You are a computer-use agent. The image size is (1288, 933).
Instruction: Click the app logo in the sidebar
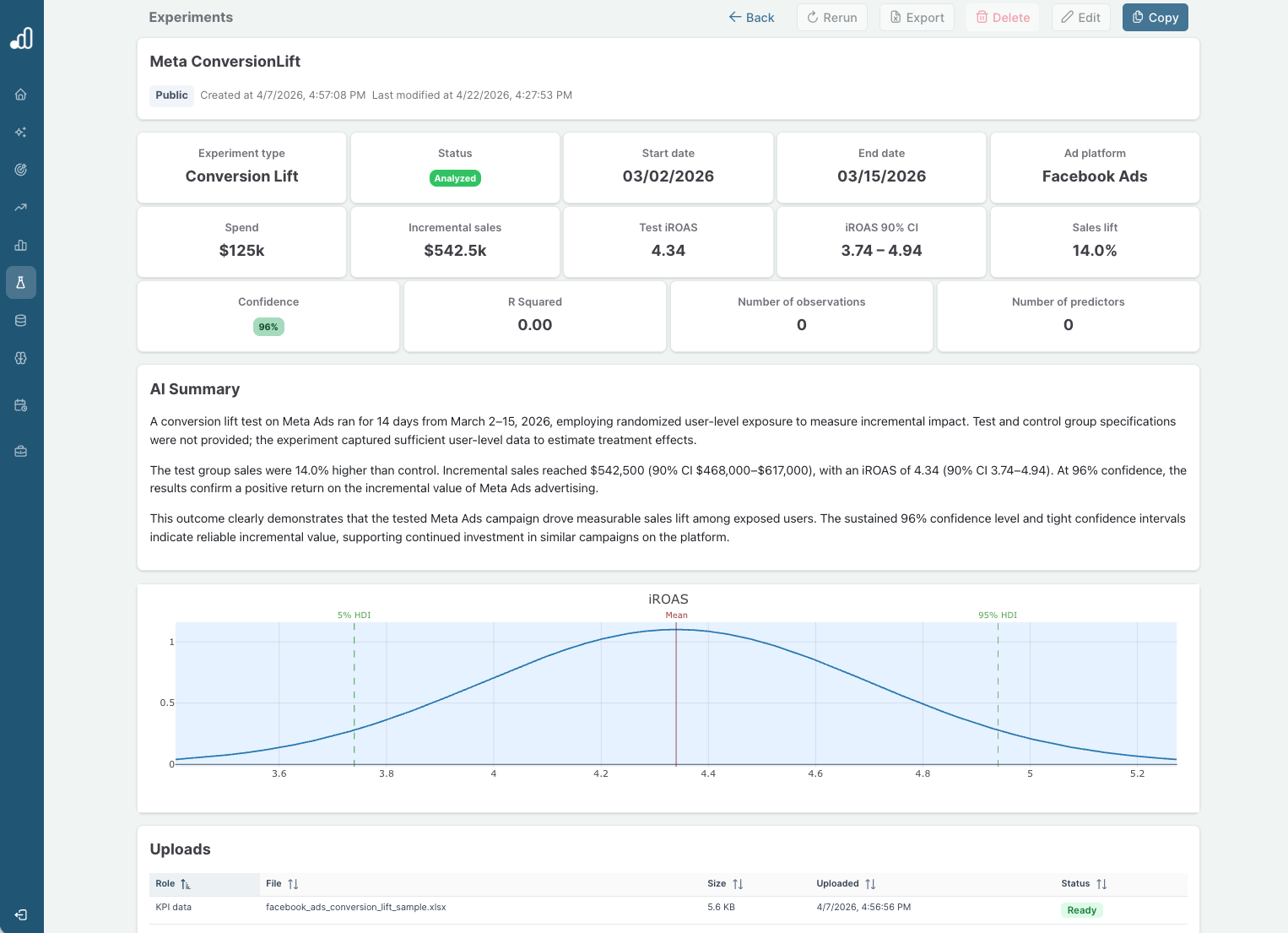coord(21,38)
